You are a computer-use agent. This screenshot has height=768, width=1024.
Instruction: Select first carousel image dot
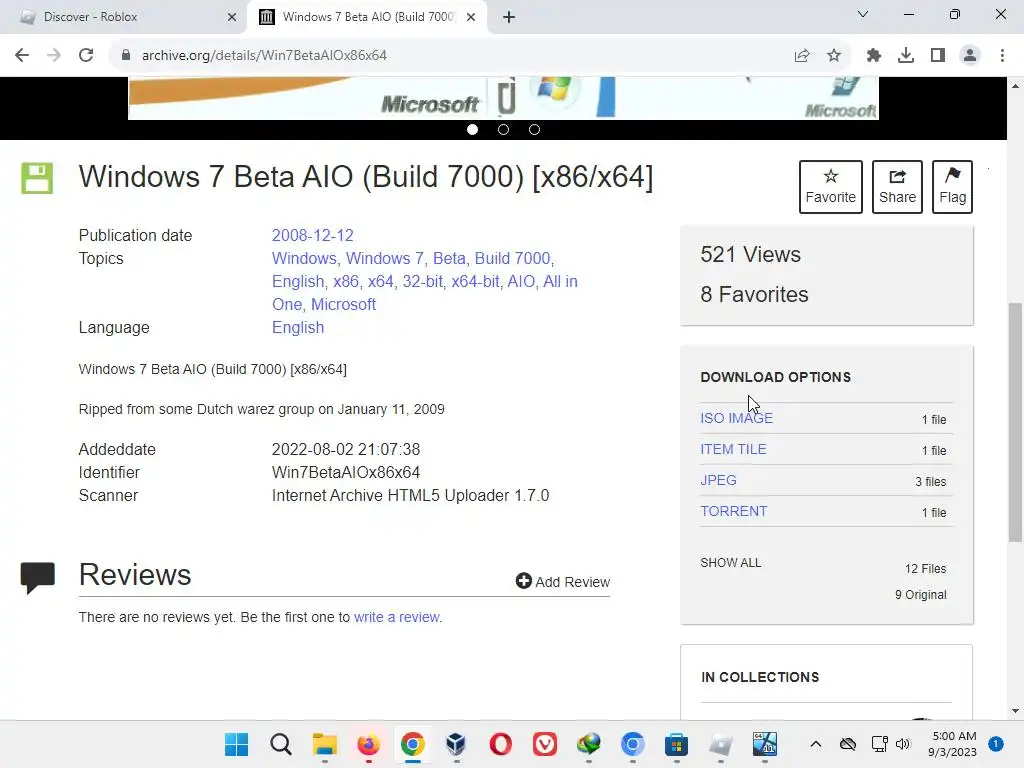tap(472, 129)
